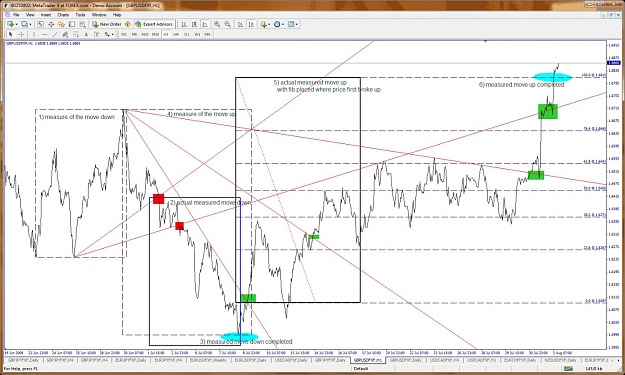Image resolution: width=625 pixels, height=375 pixels.
Task: Select the Vertical Line tool
Action: click(x=34, y=34)
